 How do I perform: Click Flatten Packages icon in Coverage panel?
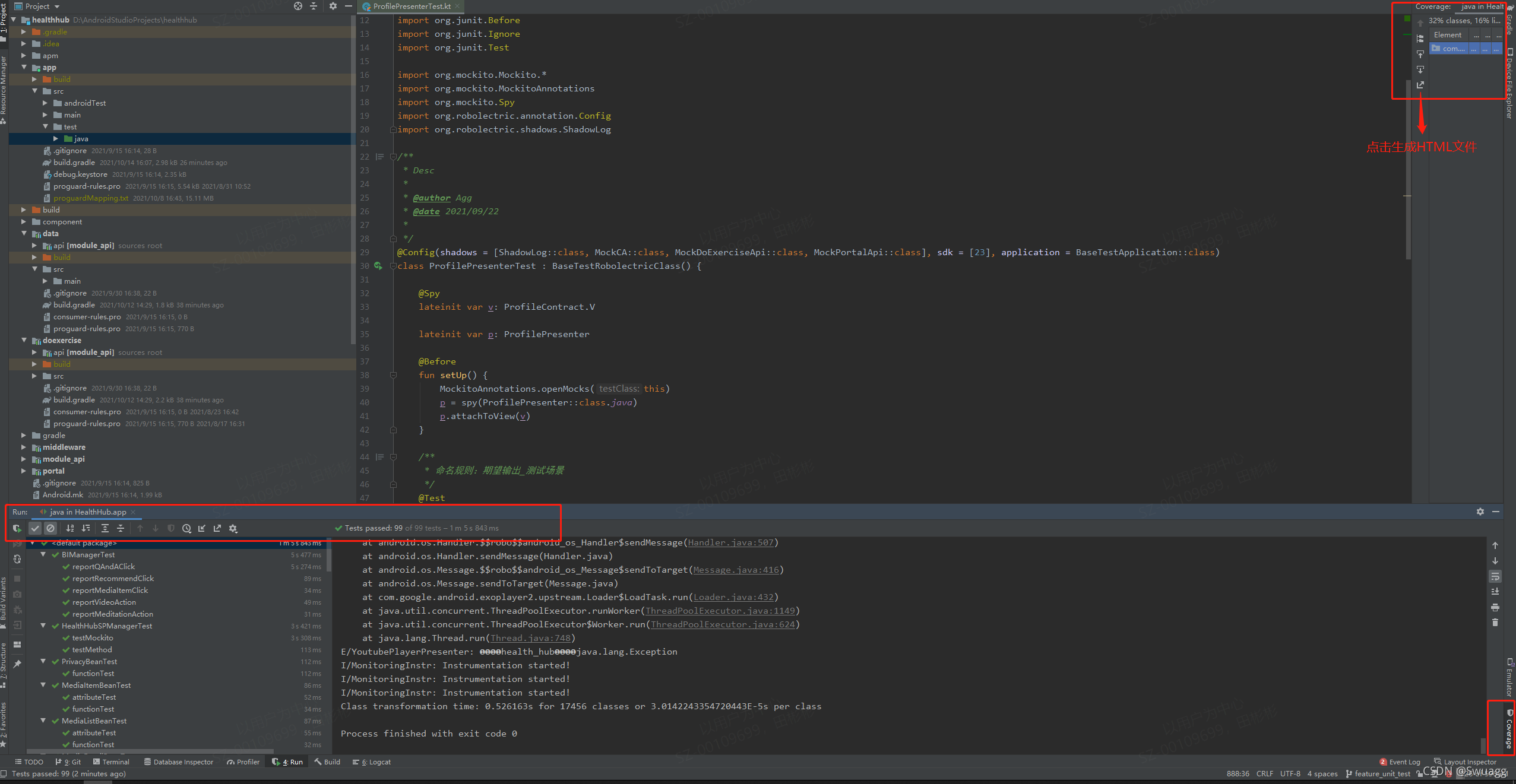click(x=1420, y=39)
